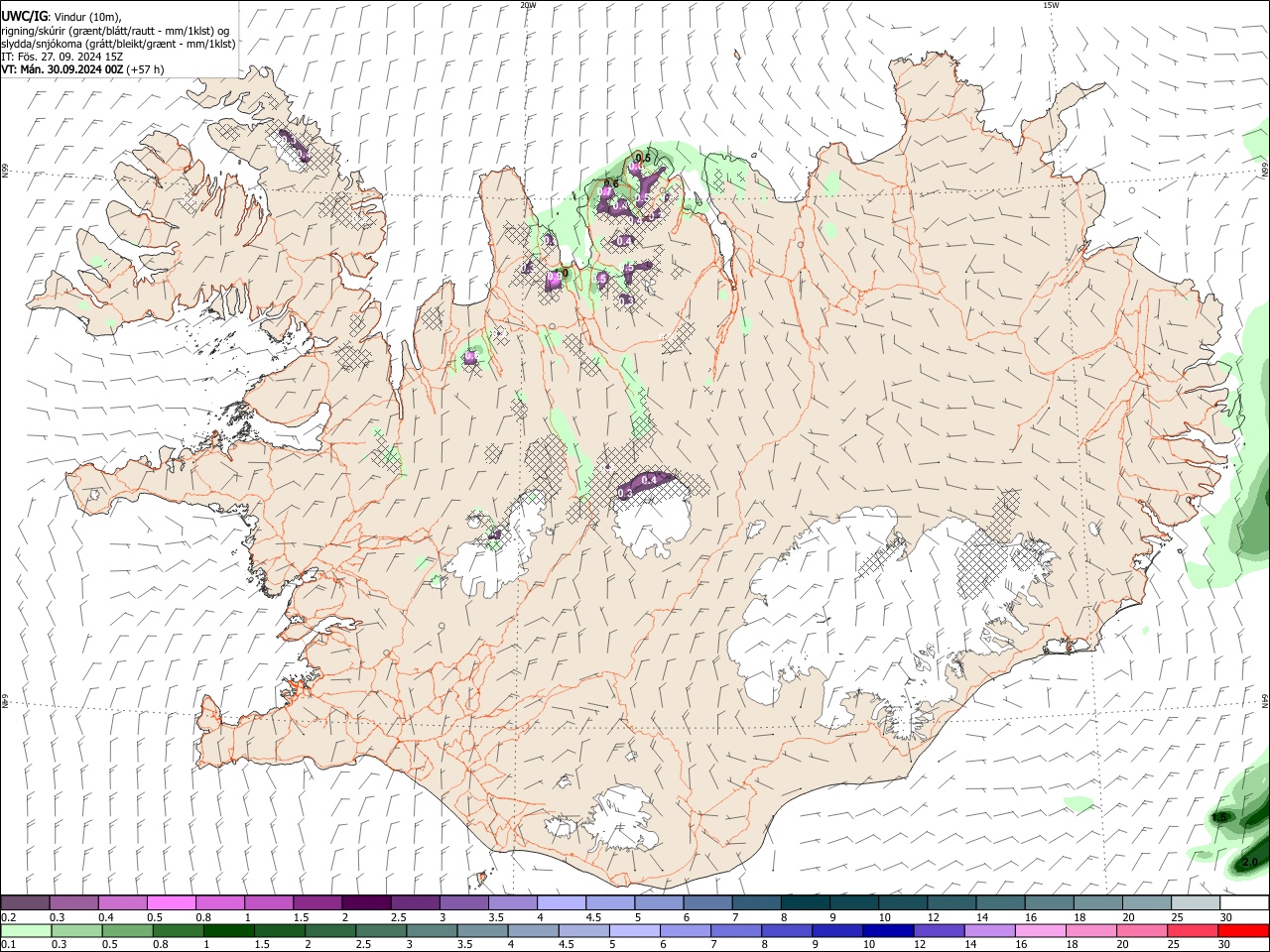The image size is (1270, 952).
Task: Select the lavender 4 mm snowfall swatch
Action: 561,903
